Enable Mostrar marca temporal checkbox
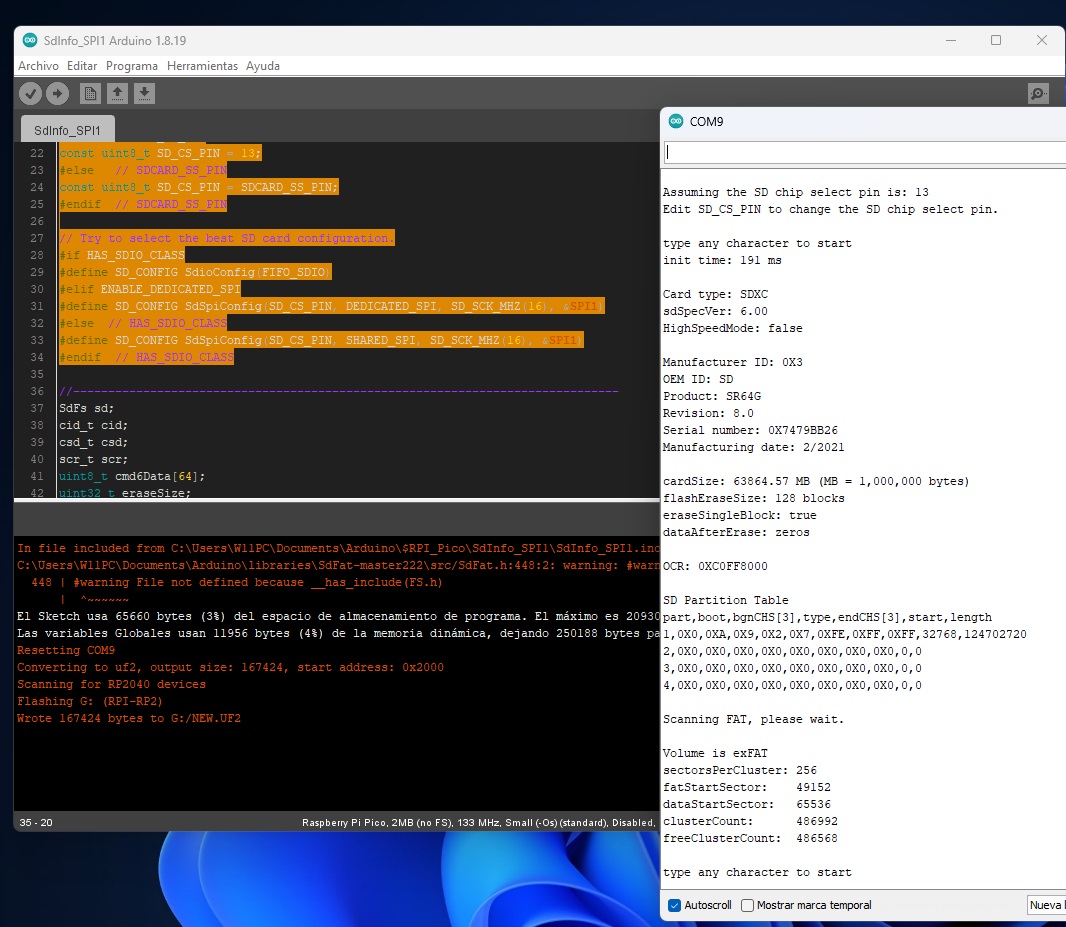Screen dimensions: 1066x927 (x=748, y=905)
